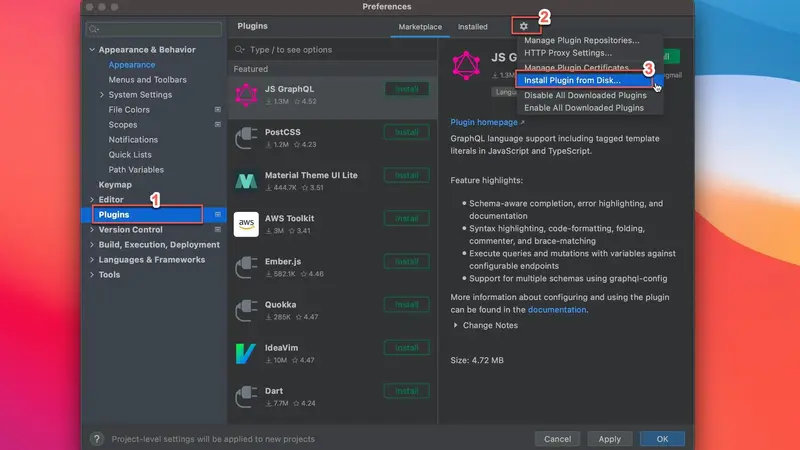
Task: Select Path Variables settings
Action: [x=136, y=170]
